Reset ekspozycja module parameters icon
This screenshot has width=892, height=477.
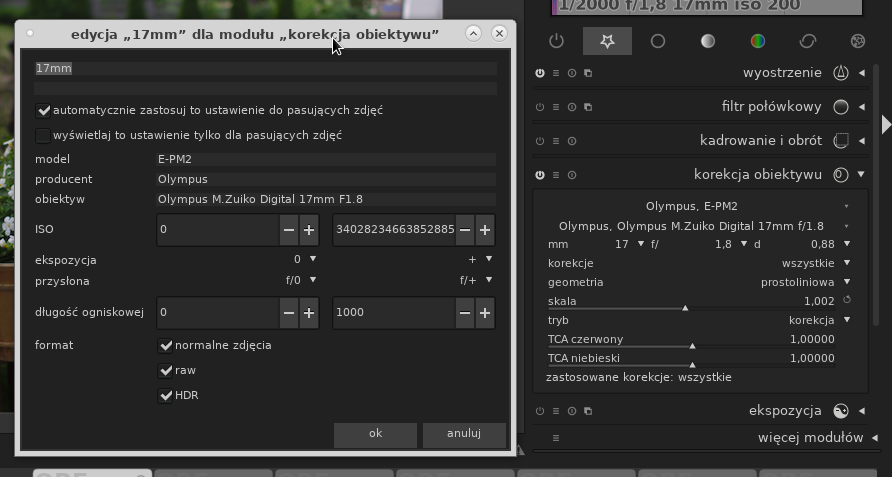point(572,411)
